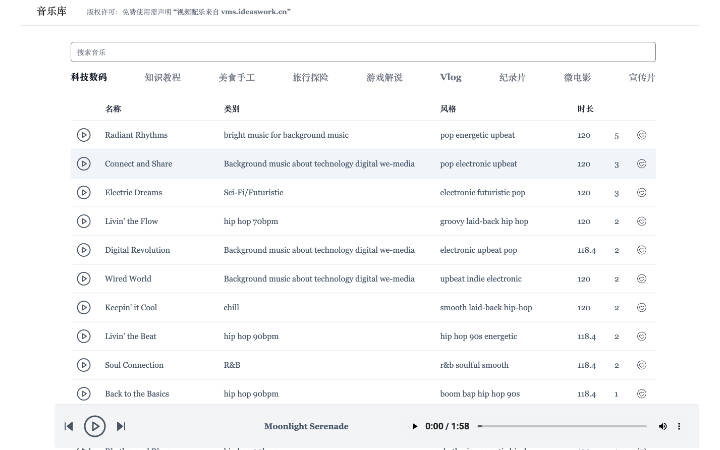Mute the audio with the speaker icon
The height and width of the screenshot is (450, 720).
coord(662,426)
